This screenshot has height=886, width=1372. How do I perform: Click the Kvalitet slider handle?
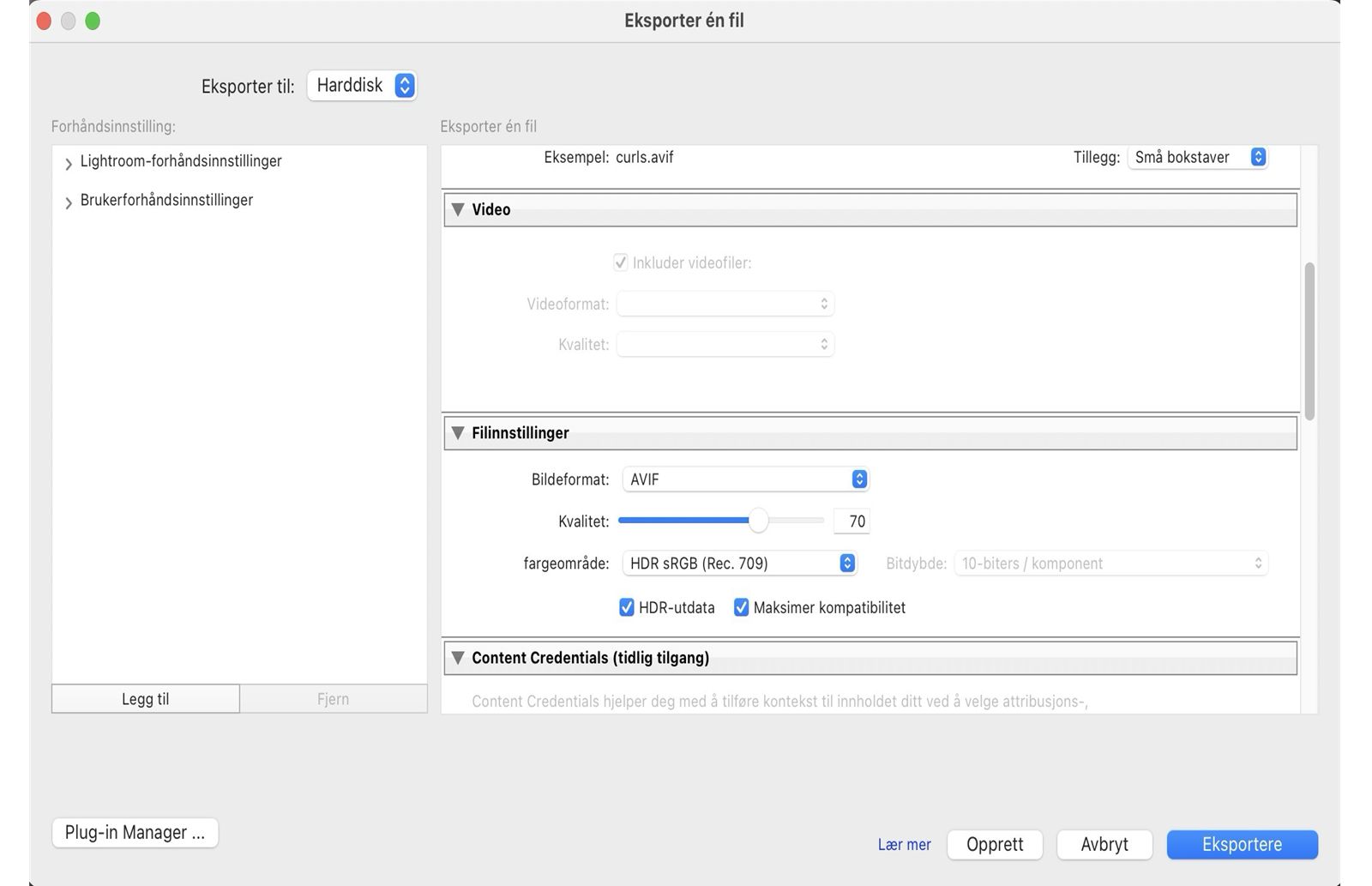(758, 521)
